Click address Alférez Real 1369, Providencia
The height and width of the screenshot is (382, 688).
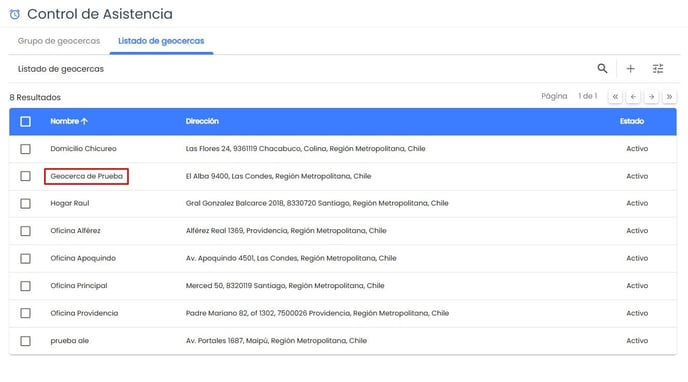coord(286,231)
